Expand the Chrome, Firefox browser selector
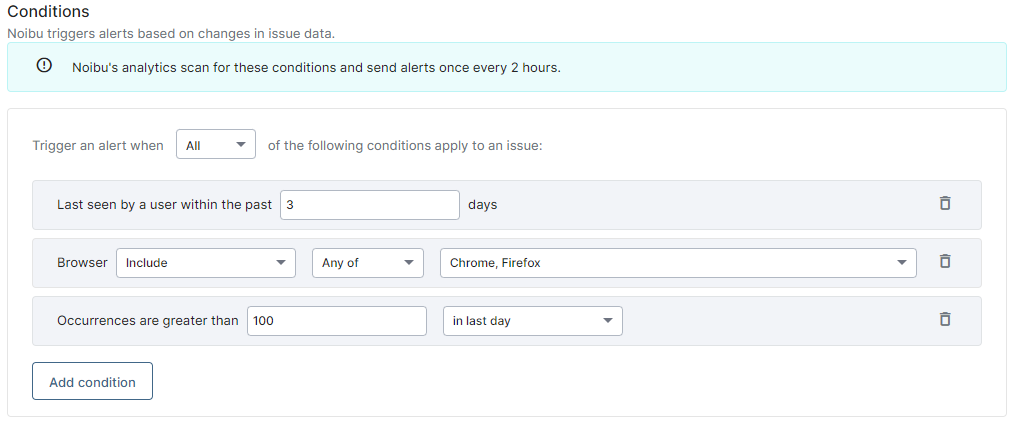This screenshot has height=422, width=1013. point(678,263)
